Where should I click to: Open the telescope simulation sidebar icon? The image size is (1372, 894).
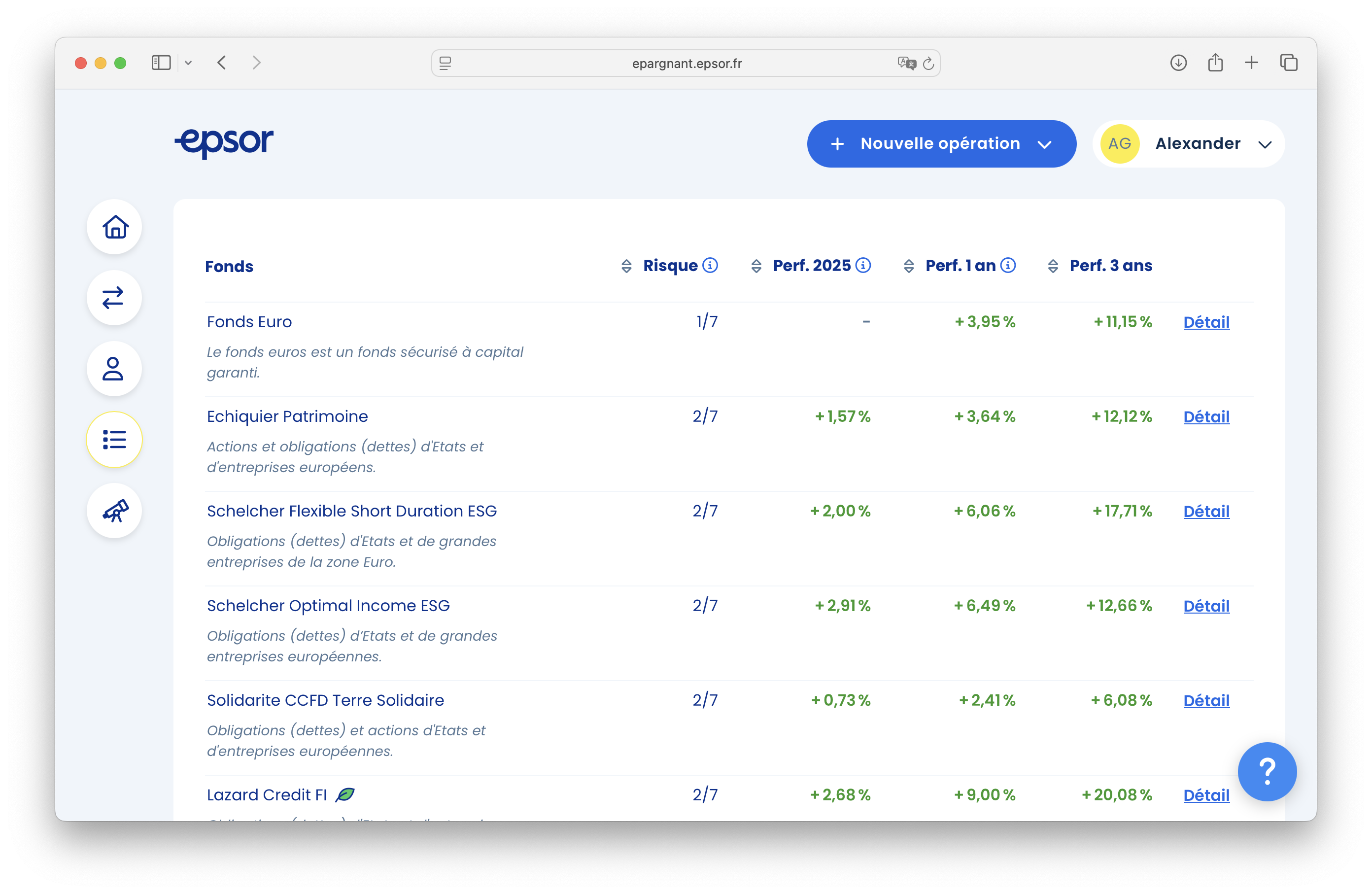click(x=115, y=511)
